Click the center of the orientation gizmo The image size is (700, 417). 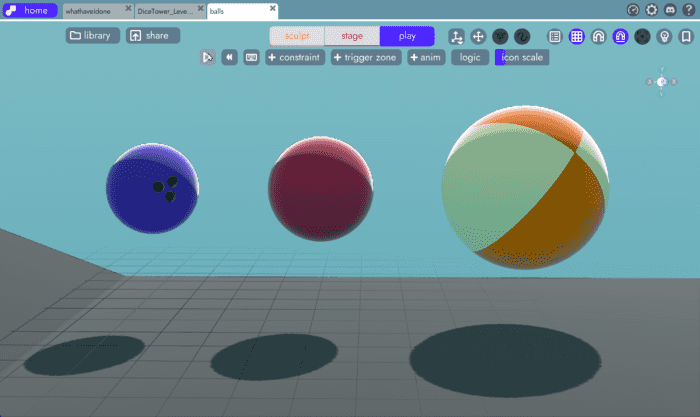pos(662,82)
